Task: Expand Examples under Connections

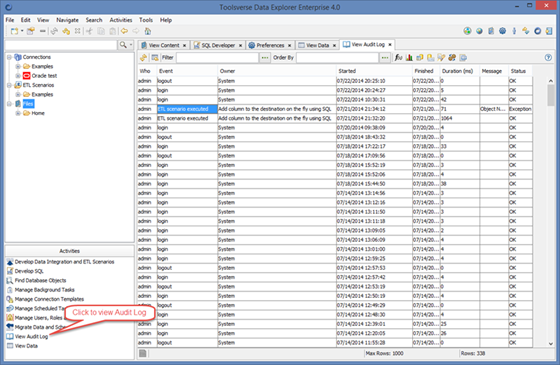Action: (x=18, y=66)
